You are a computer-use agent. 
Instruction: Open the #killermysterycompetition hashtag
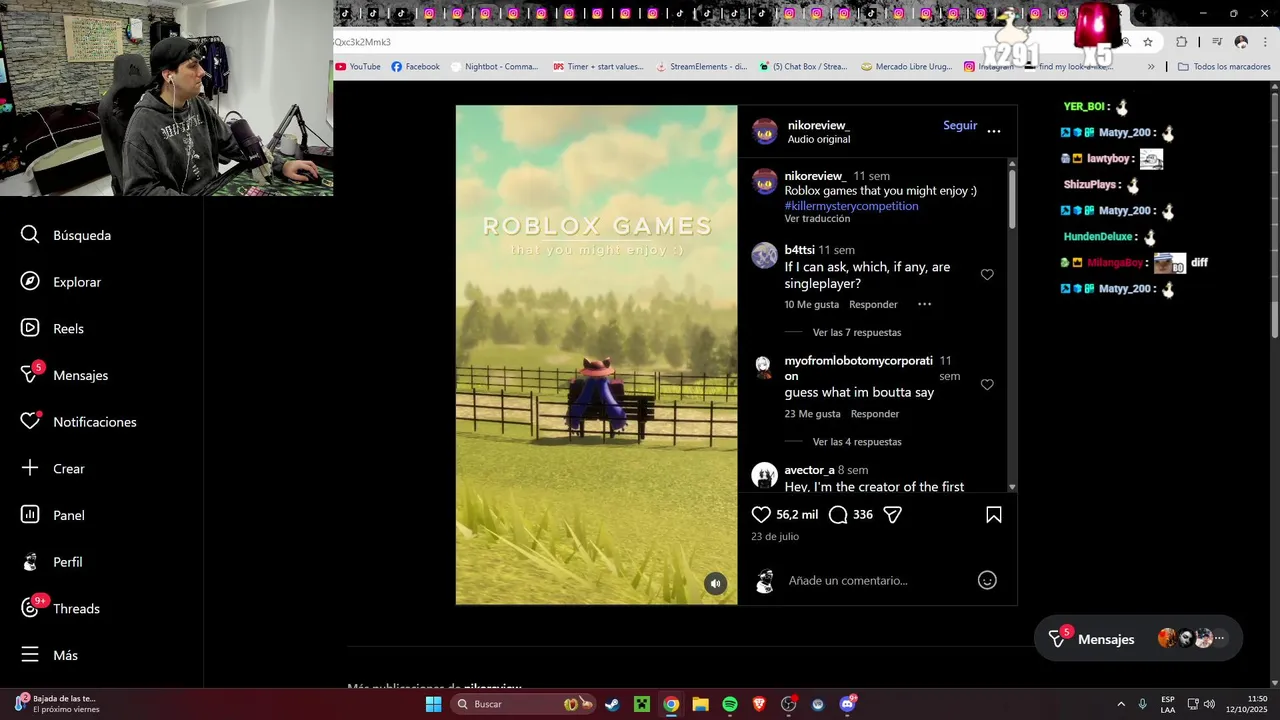coord(851,206)
